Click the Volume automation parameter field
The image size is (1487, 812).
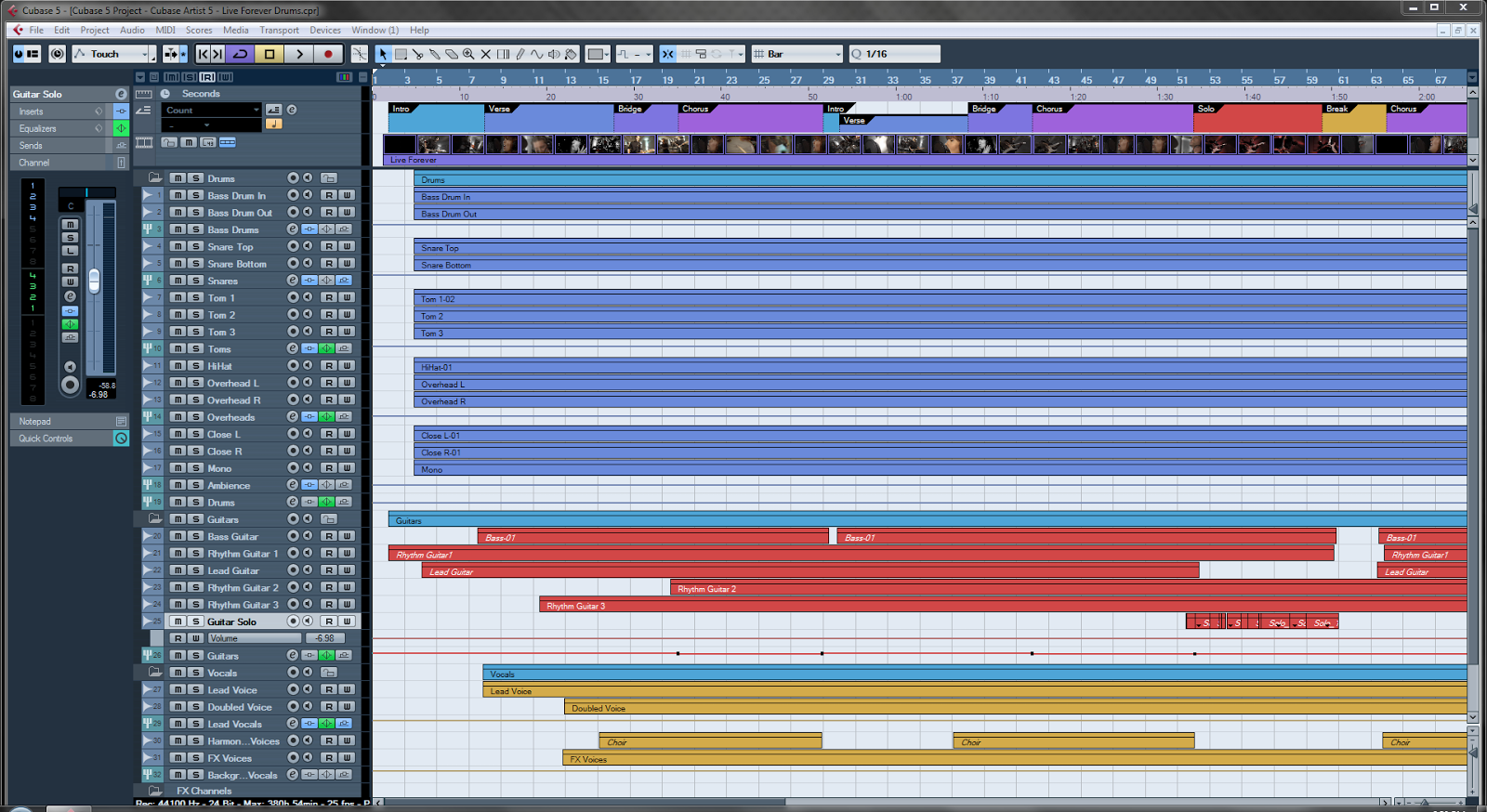[x=254, y=637]
